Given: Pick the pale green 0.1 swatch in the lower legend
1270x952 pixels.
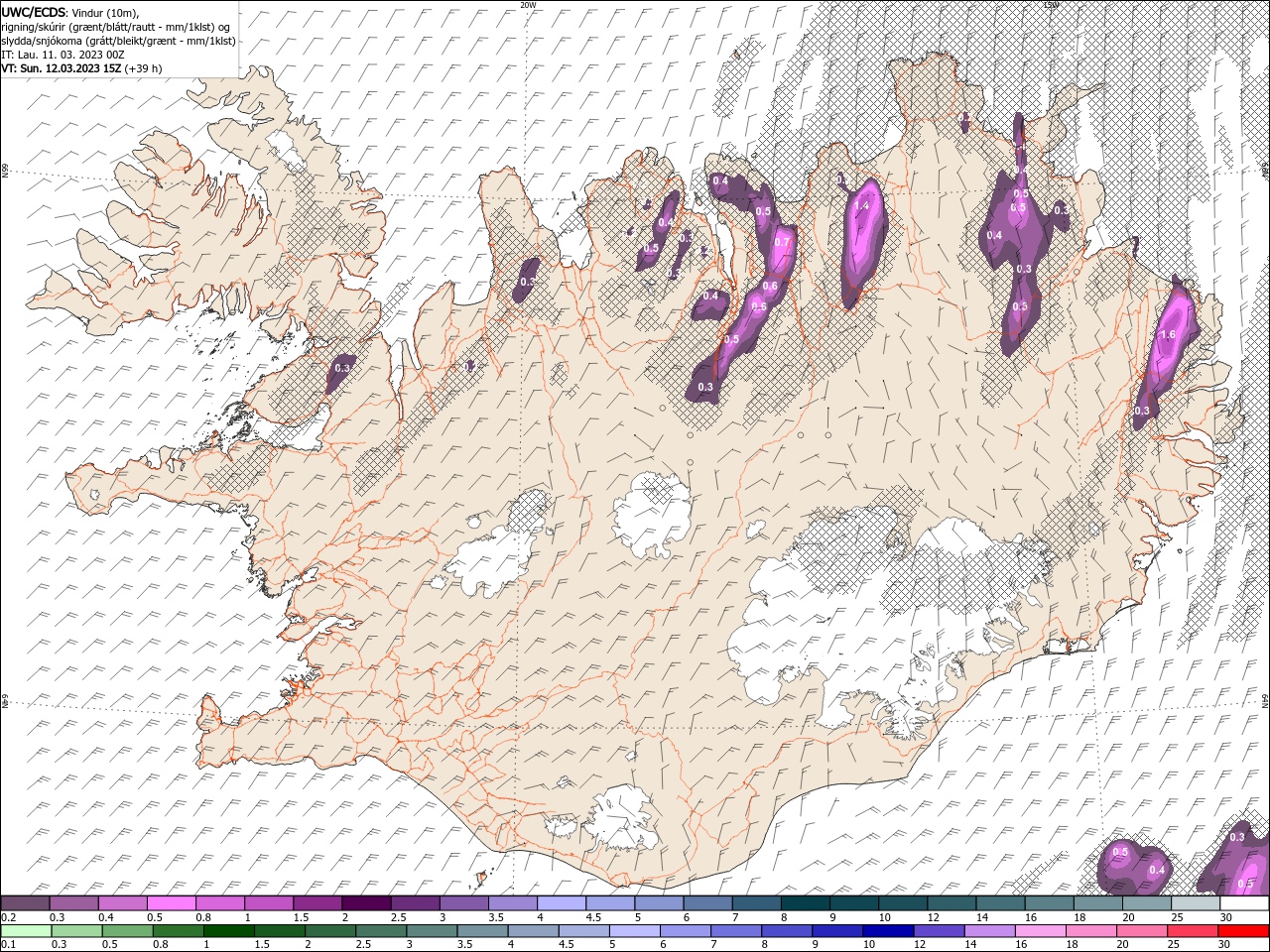Looking at the screenshot, I should click(x=26, y=931).
